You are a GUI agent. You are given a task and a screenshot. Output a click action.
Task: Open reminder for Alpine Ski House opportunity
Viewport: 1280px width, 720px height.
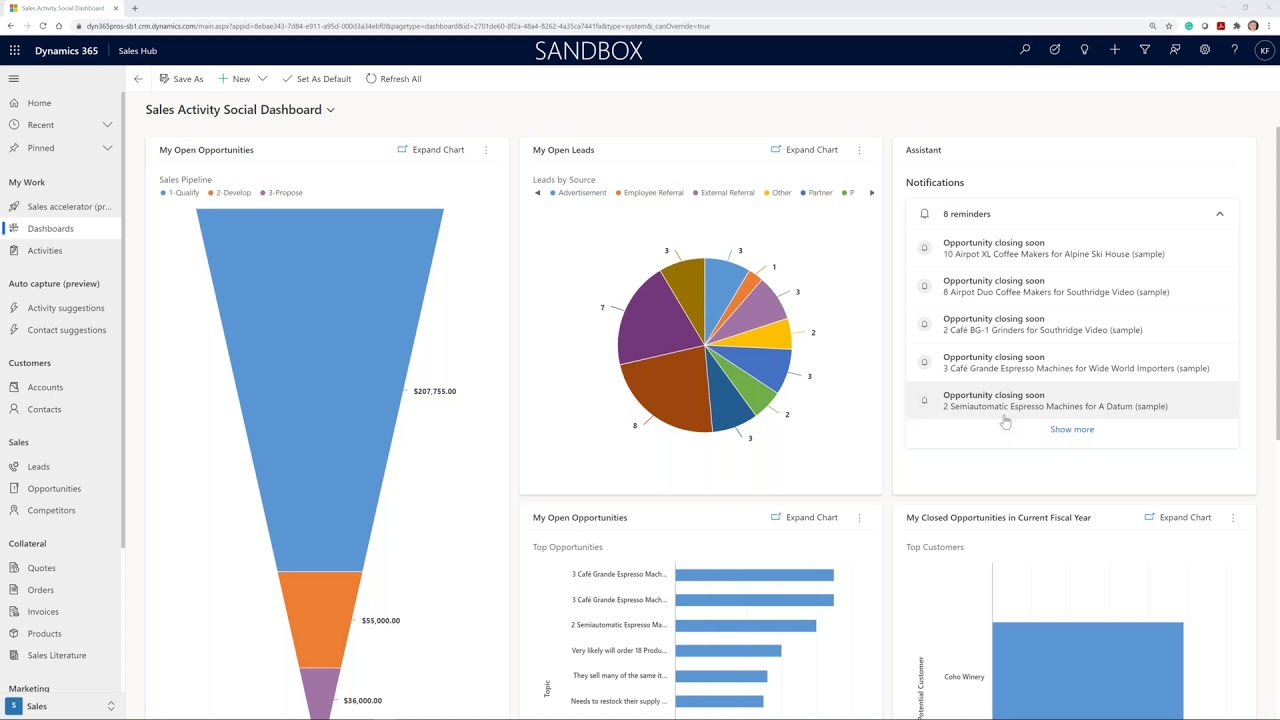(1072, 248)
